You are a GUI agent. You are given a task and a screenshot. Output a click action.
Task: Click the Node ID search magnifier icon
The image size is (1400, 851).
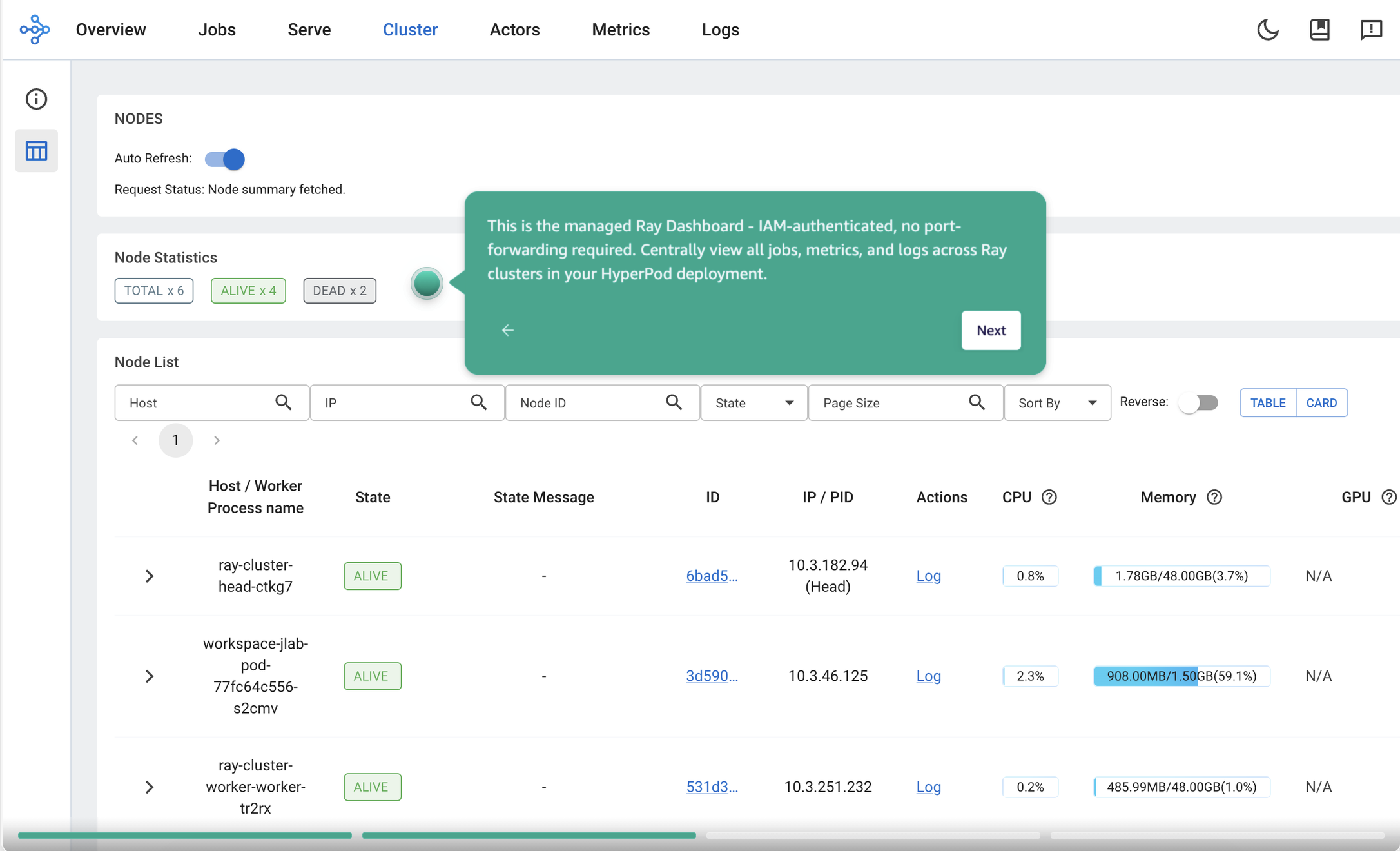point(674,402)
